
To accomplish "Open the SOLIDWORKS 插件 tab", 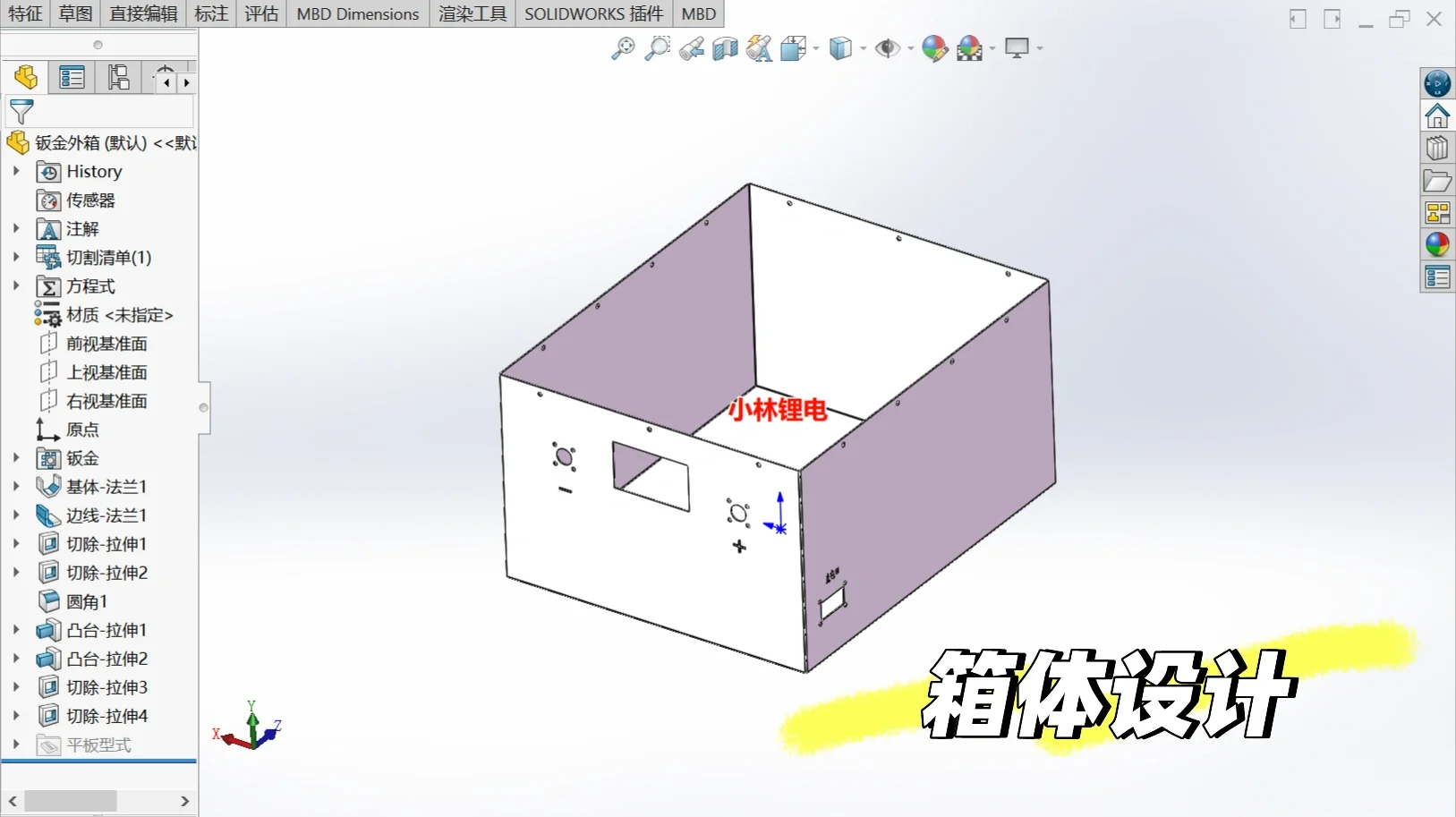I will [594, 14].
